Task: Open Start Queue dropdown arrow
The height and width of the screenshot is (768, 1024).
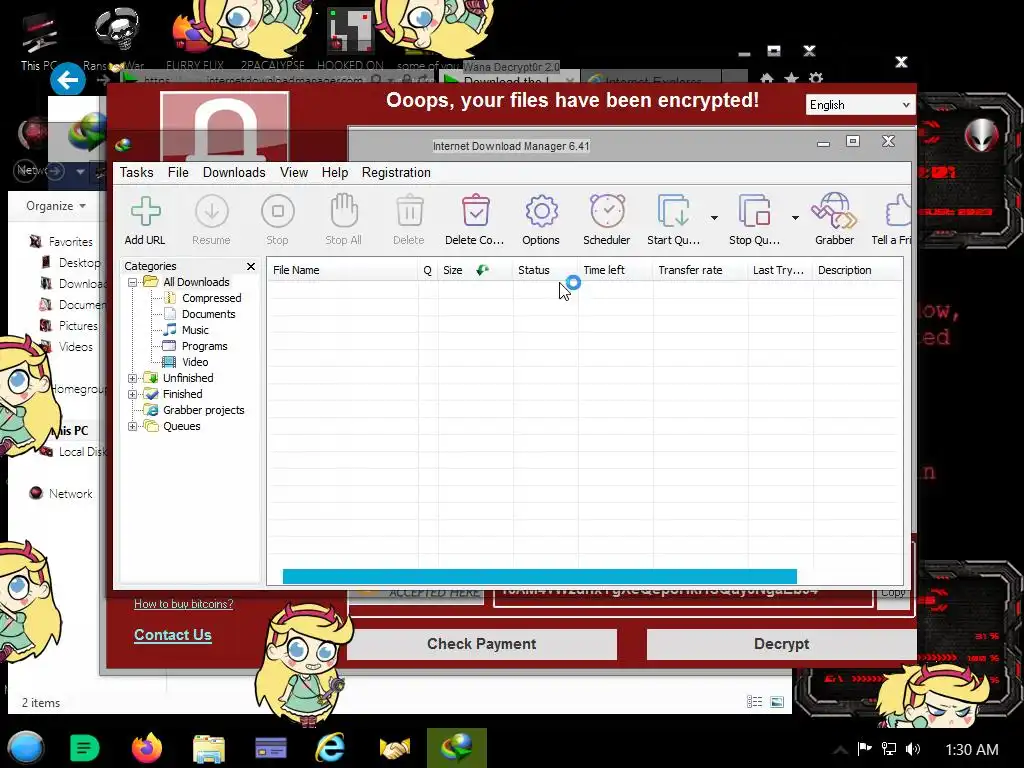Action: tap(714, 217)
